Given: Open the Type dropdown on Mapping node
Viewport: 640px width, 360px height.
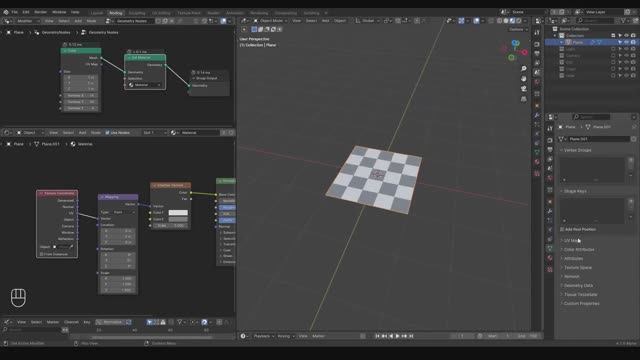Looking at the screenshot, I should click(x=124, y=212).
